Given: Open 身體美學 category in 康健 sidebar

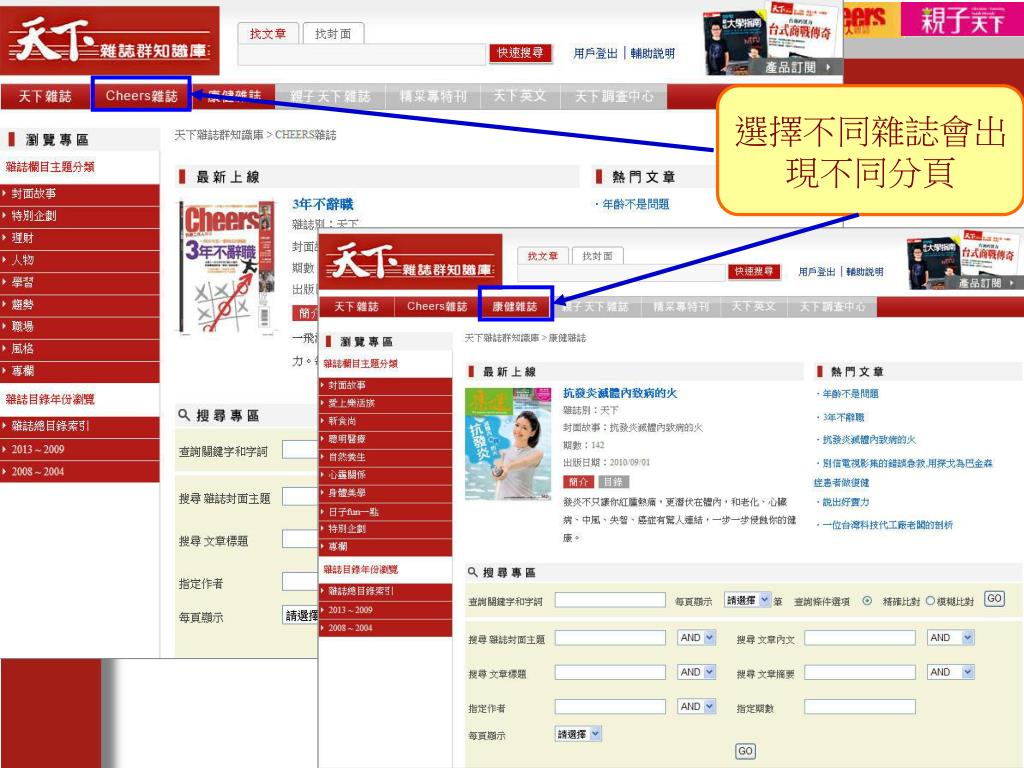Looking at the screenshot, I should click(x=386, y=493).
